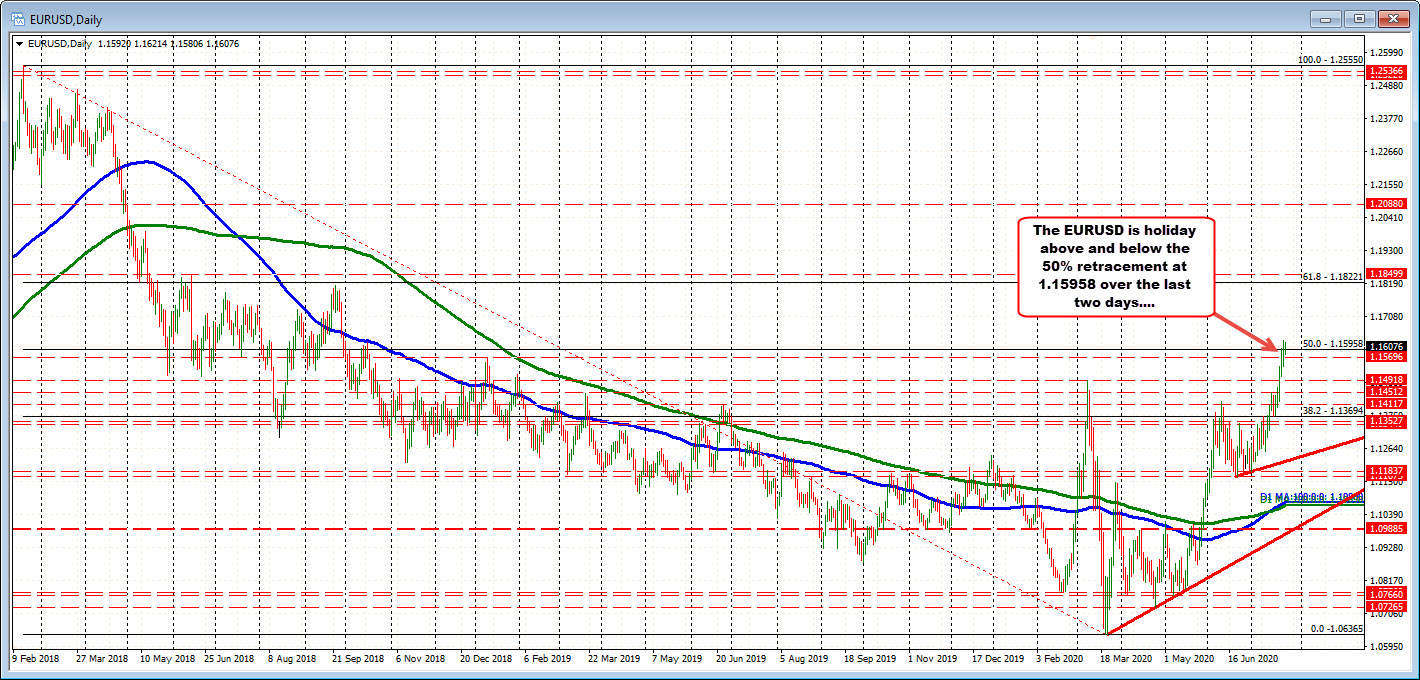Click the 1.08170 value on the price scale
The height and width of the screenshot is (680, 1420).
pyautogui.click(x=1386, y=580)
